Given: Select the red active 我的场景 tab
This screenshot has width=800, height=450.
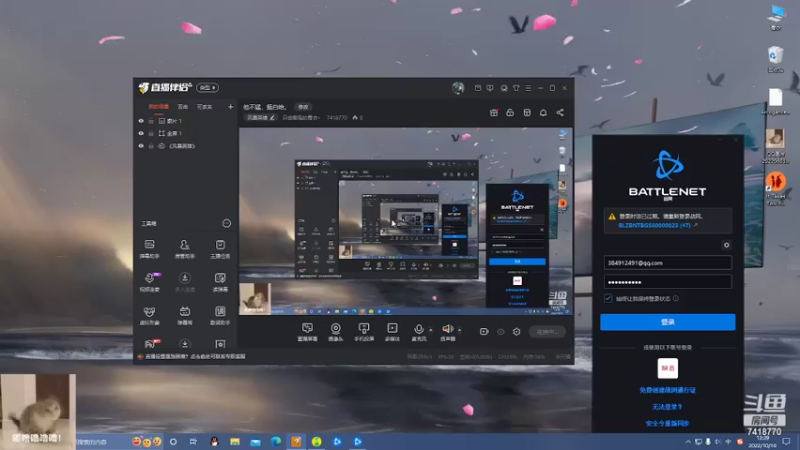Looking at the screenshot, I should (x=159, y=107).
